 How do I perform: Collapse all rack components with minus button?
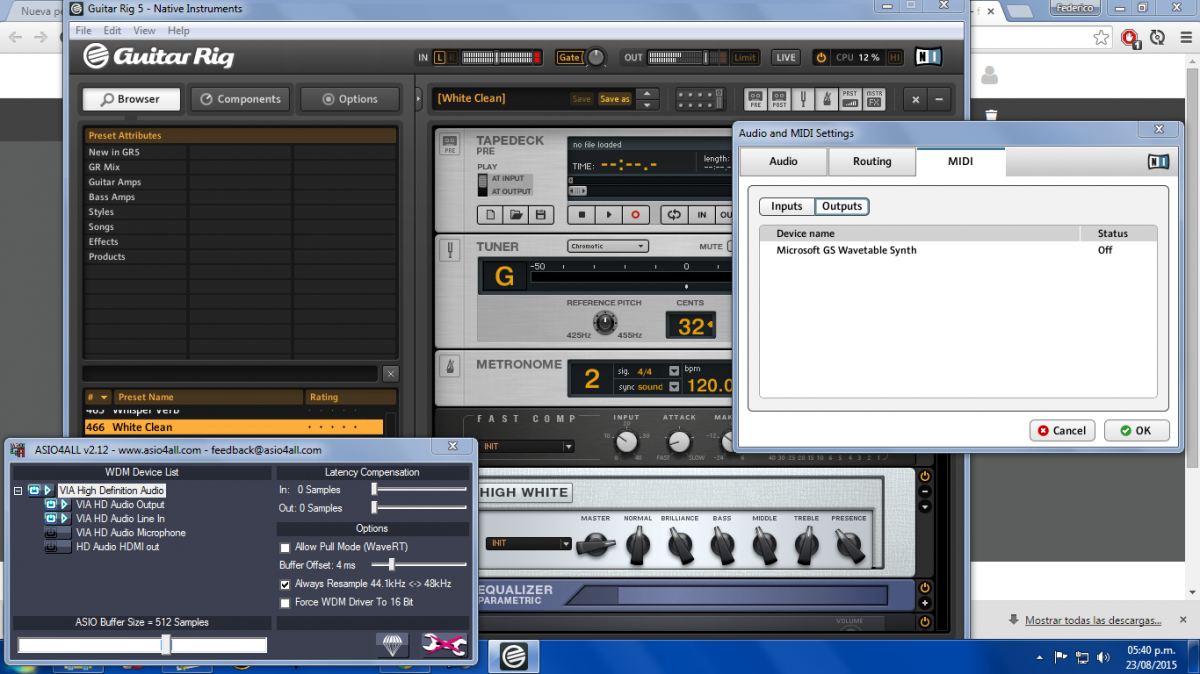pos(939,99)
